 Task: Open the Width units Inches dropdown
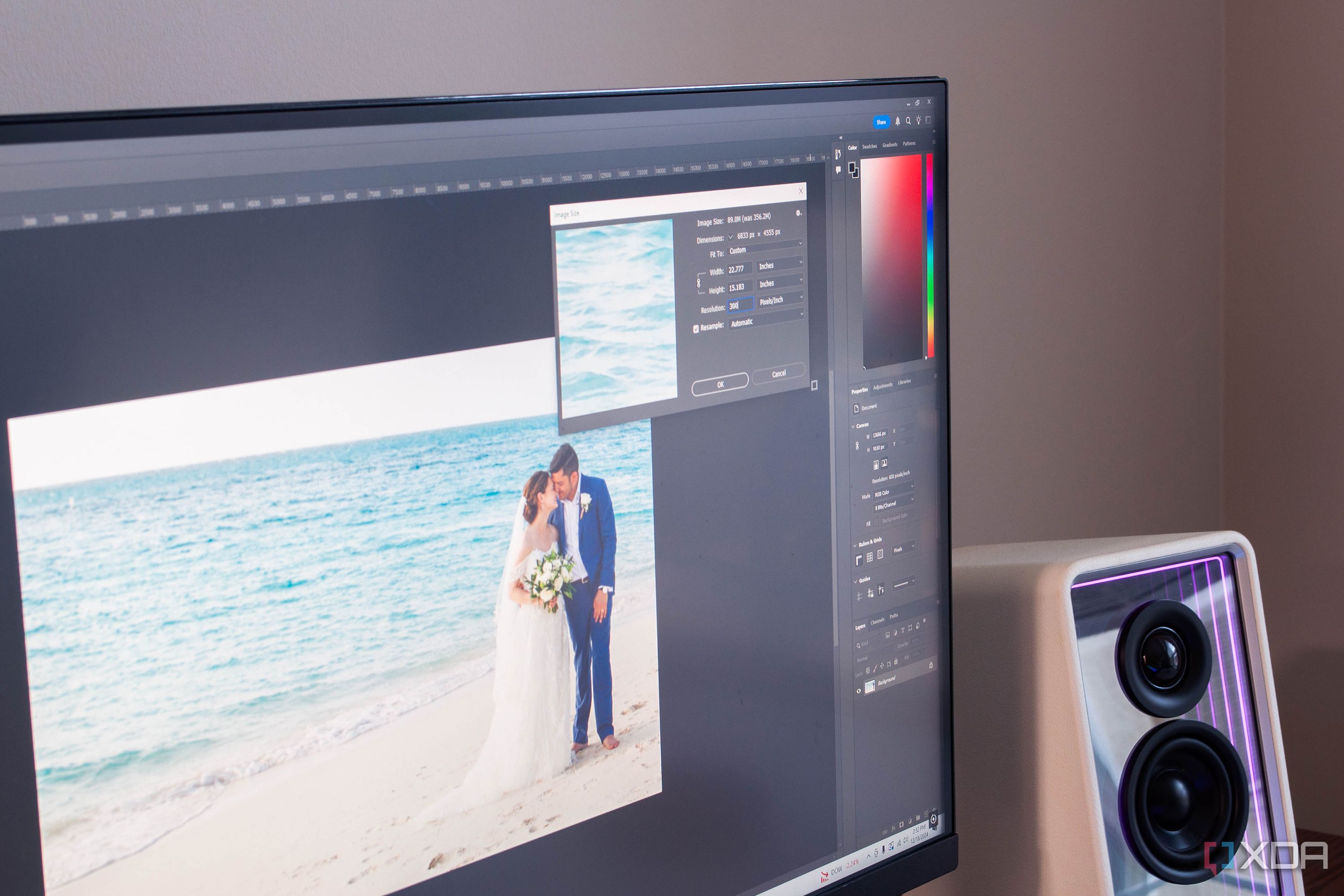(780, 264)
